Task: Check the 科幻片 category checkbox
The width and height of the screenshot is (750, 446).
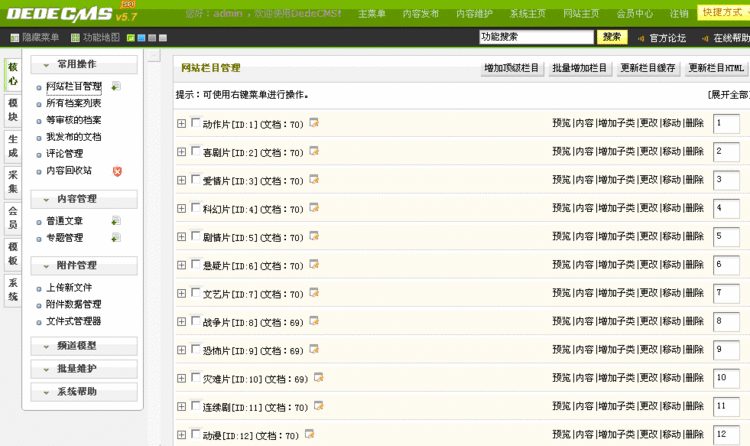Action: click(x=195, y=207)
